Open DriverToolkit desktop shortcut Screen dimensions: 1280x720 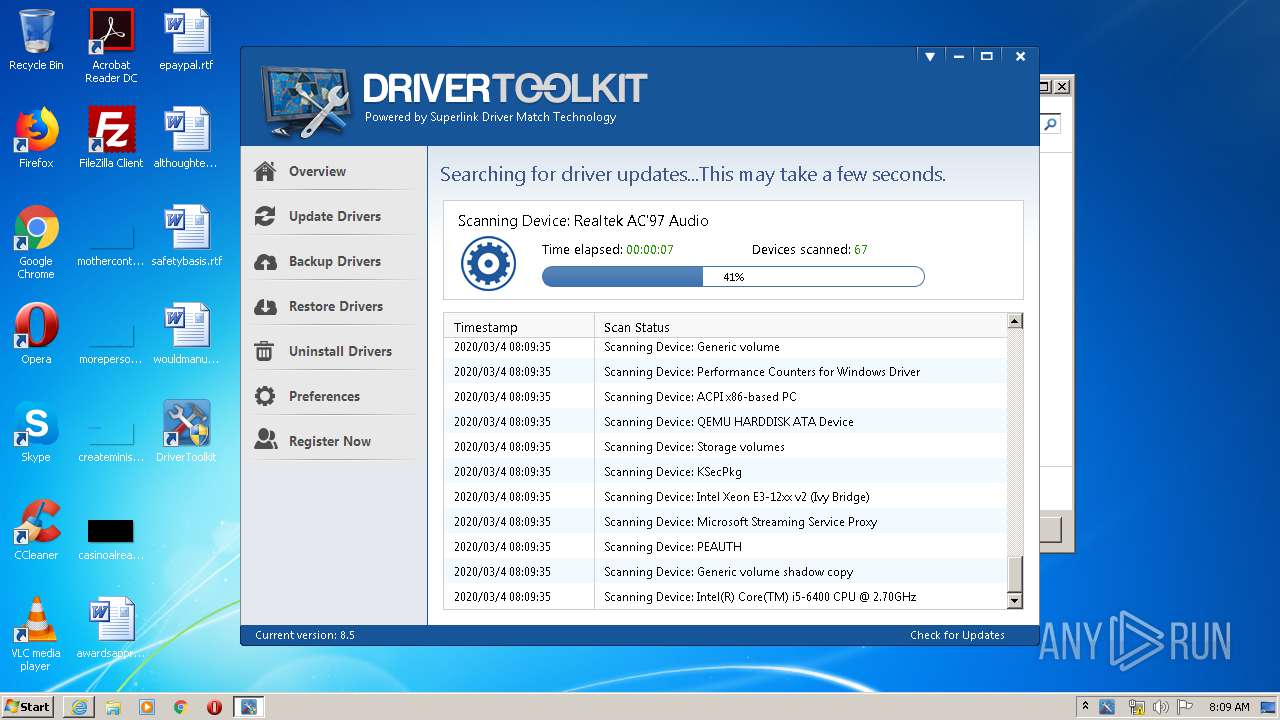pyautogui.click(x=187, y=432)
